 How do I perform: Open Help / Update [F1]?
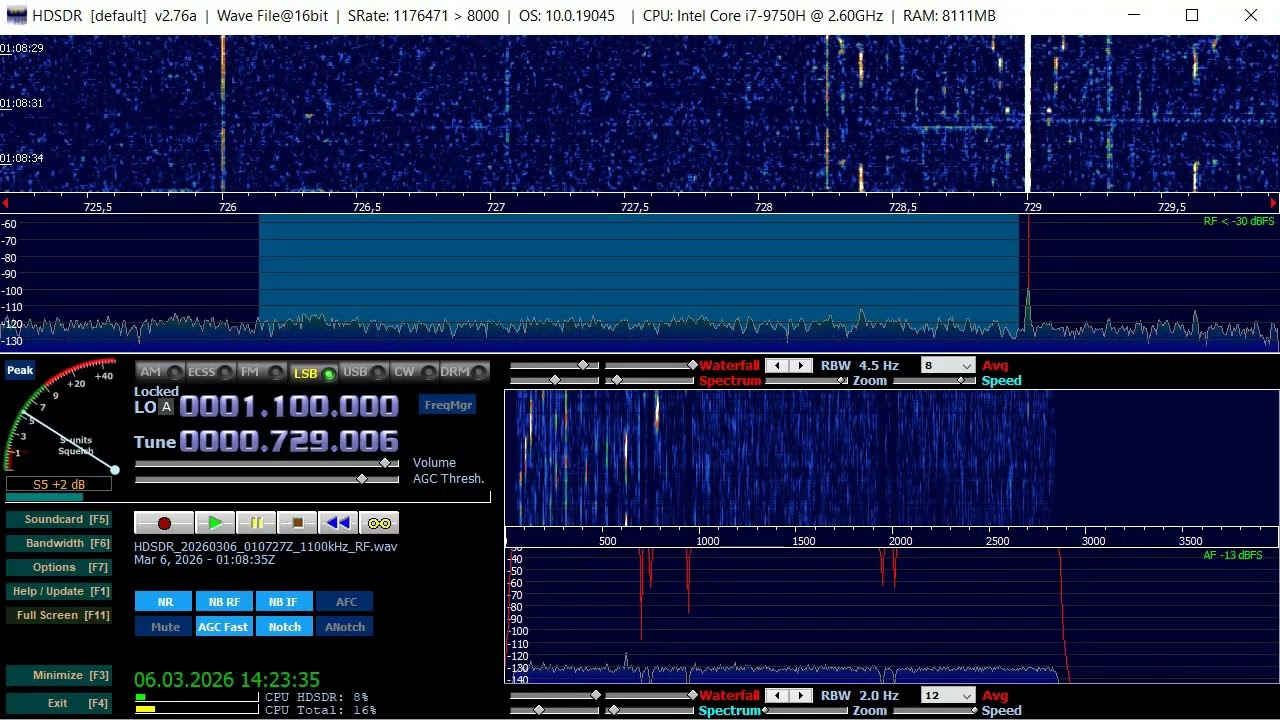[58, 591]
